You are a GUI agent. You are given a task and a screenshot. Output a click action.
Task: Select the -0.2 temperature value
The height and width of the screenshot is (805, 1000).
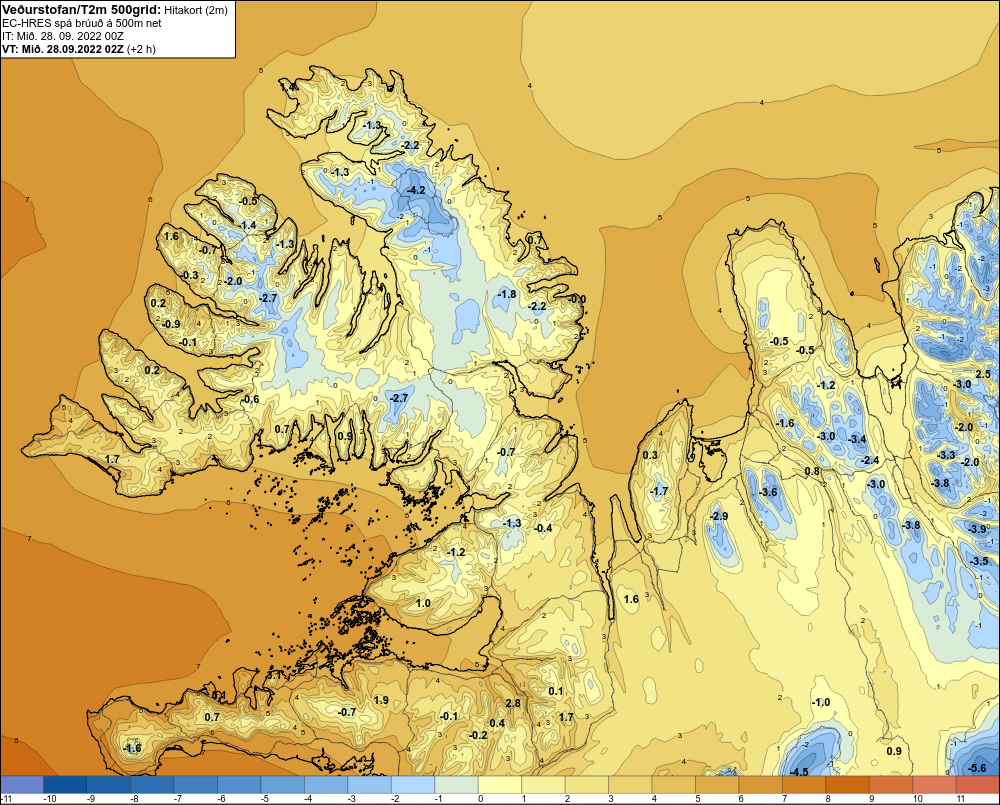478,735
